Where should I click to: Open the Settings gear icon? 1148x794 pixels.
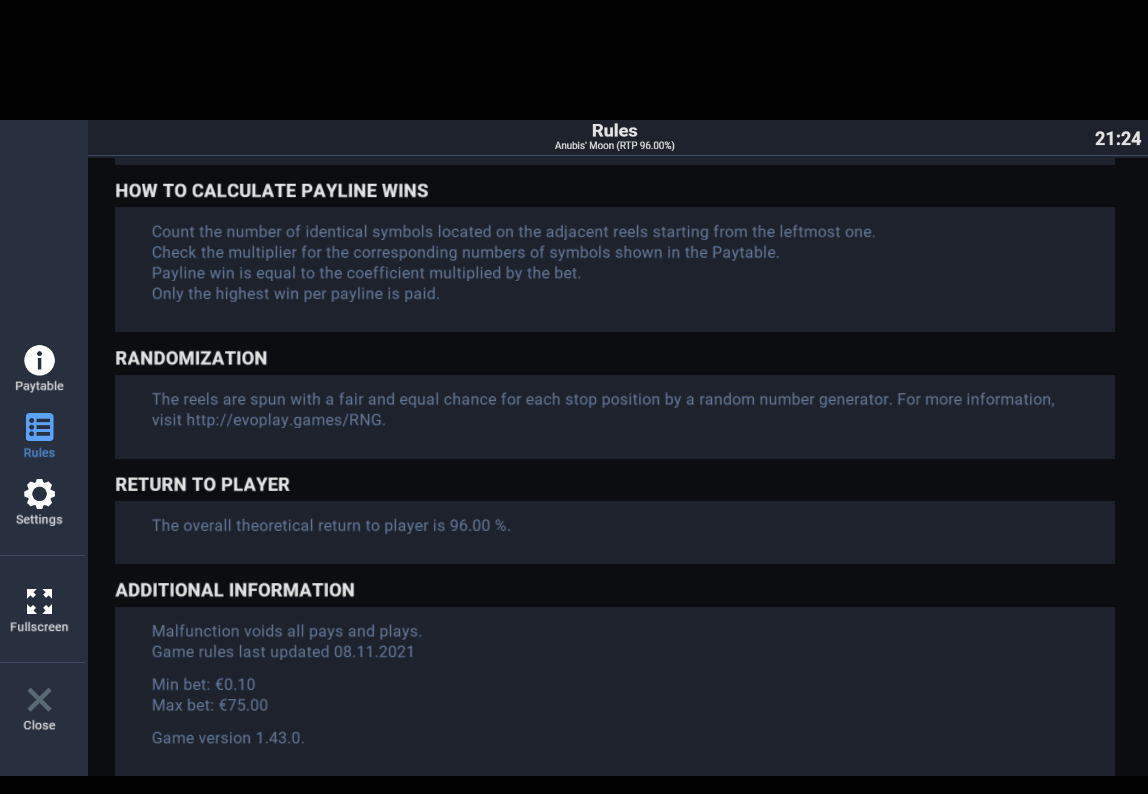pos(40,494)
